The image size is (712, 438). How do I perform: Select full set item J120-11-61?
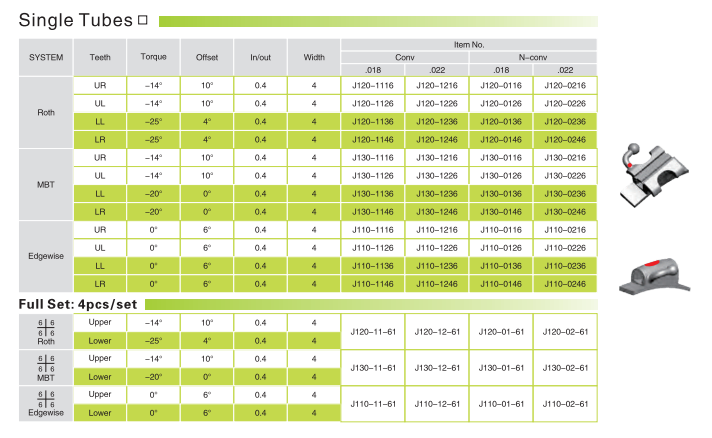point(373,332)
